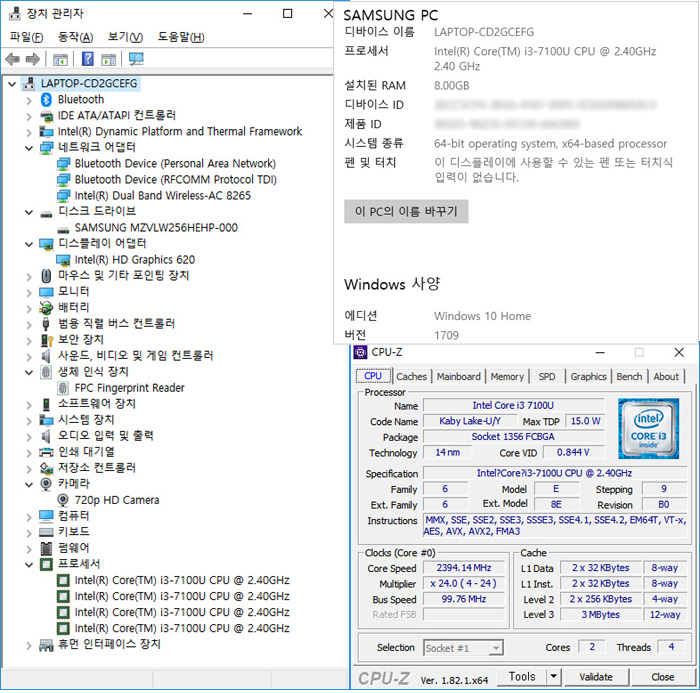This screenshot has height=693, width=700.
Task: Collapse the 카메라 category
Action: tap(29, 484)
